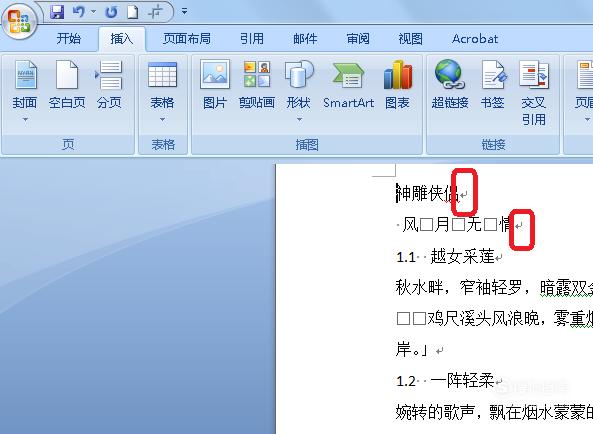The height and width of the screenshot is (434, 593).
Task: Create new blank document icon
Action: click(132, 12)
